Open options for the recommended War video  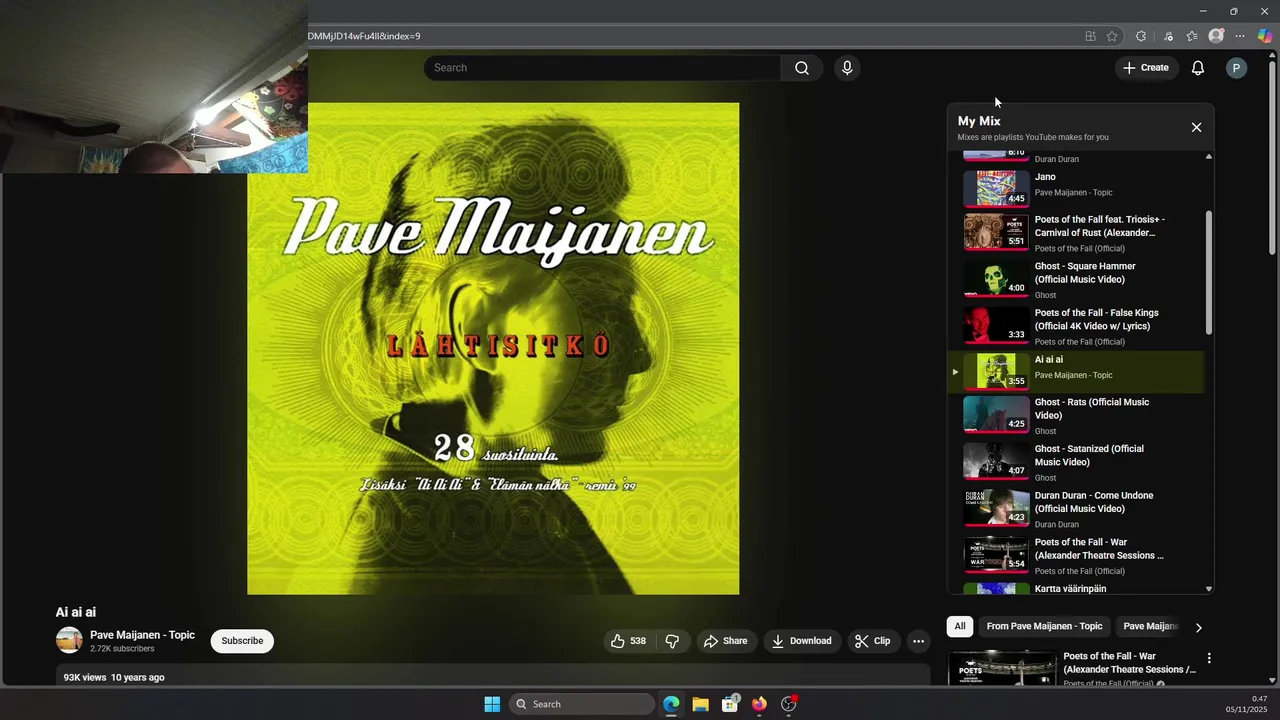click(1209, 658)
